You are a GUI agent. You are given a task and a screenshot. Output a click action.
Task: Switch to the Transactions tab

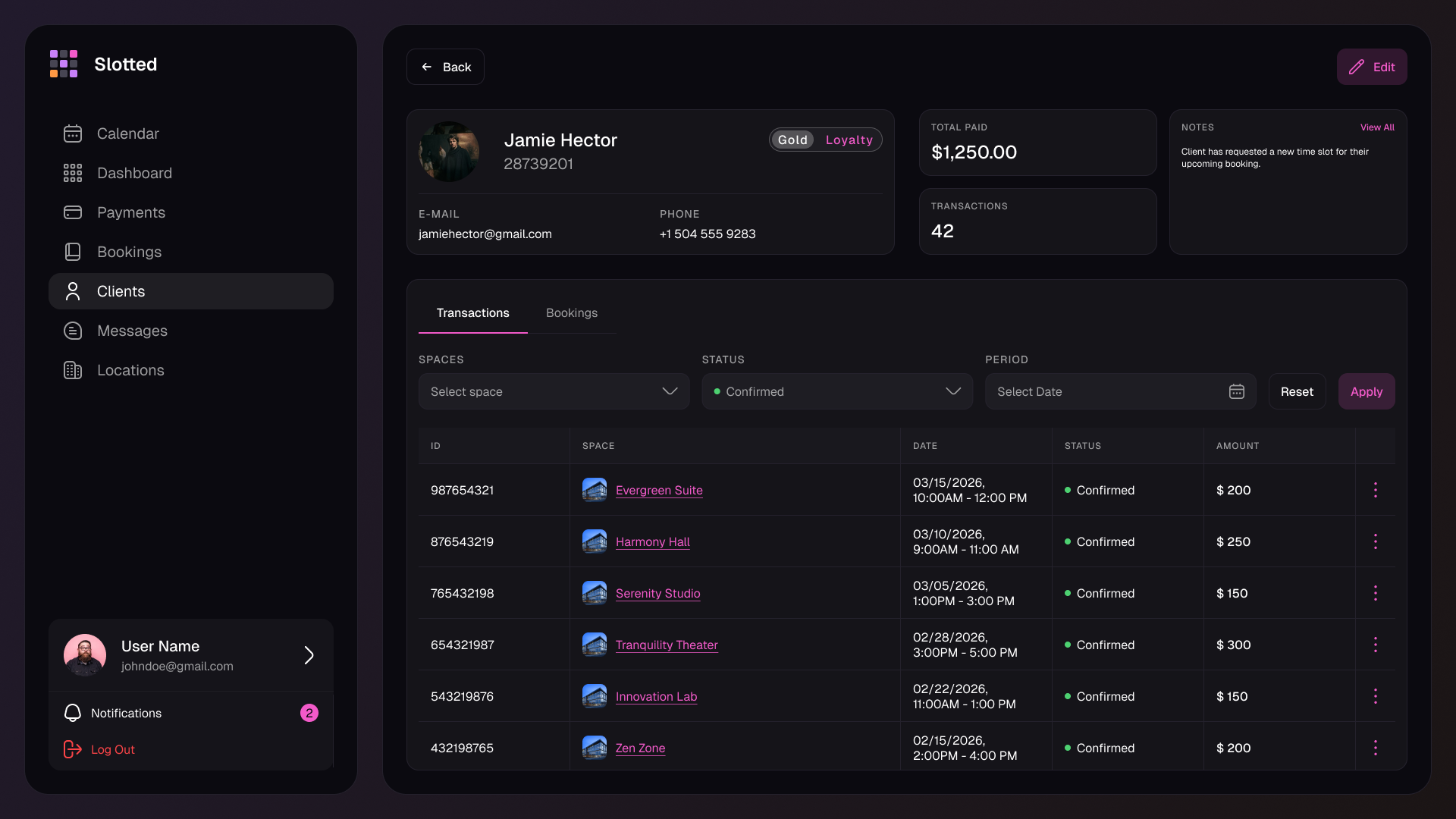coord(473,313)
